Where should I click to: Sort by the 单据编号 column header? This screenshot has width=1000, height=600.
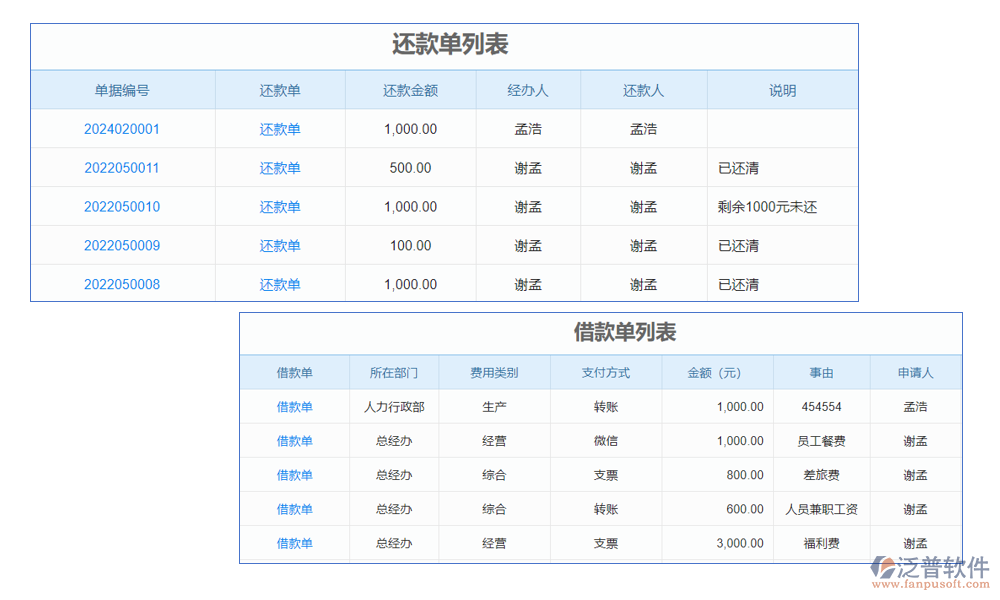click(x=122, y=90)
